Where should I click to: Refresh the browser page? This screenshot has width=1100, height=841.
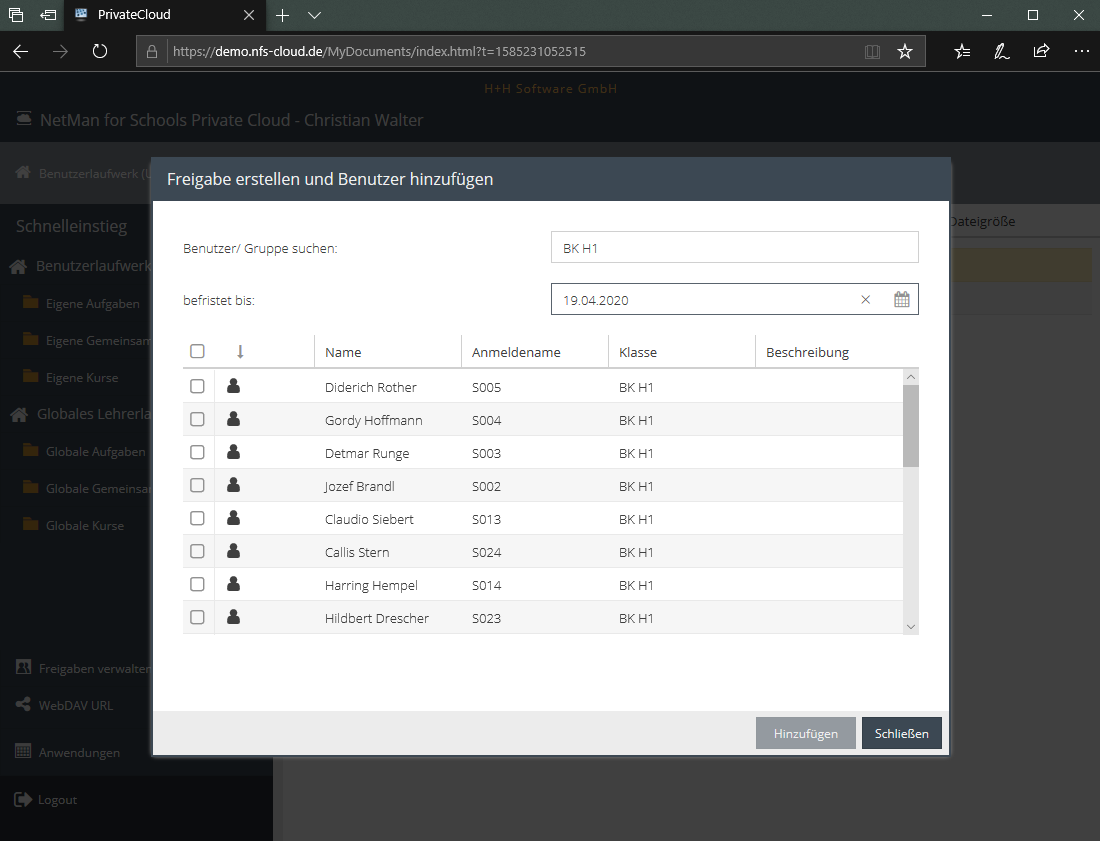point(100,51)
